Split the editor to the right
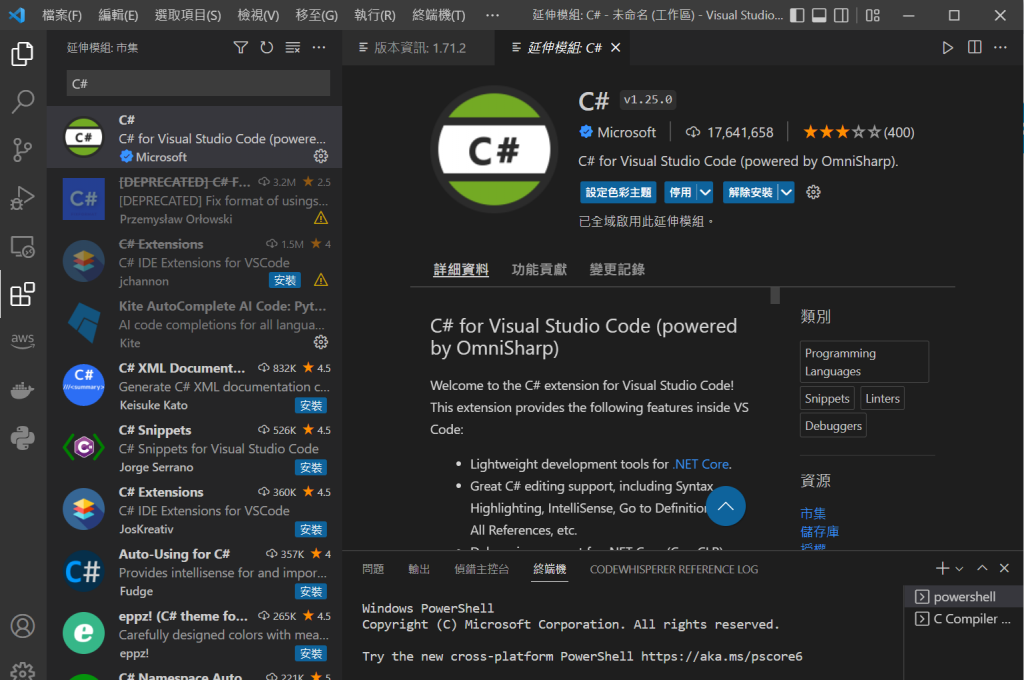Viewport: 1024px width, 680px height. (974, 48)
